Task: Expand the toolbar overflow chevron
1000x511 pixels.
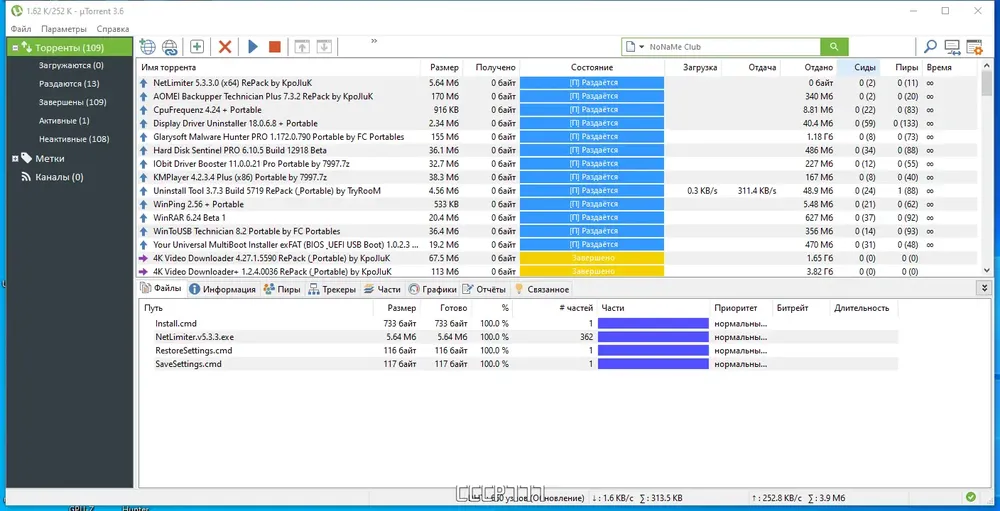Action: pyautogui.click(x=374, y=41)
